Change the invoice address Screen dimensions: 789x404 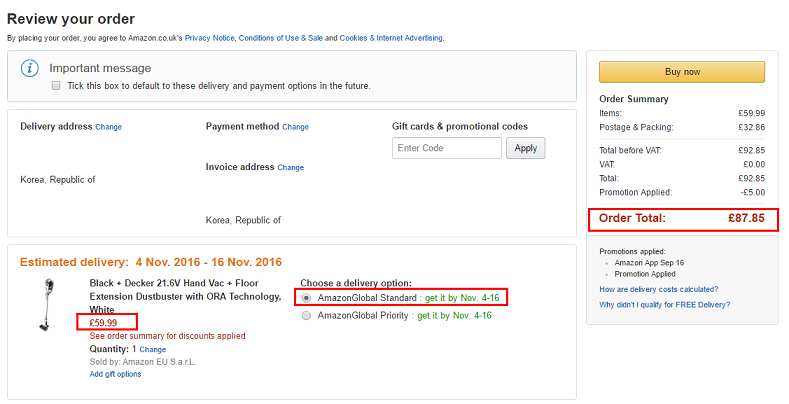(290, 167)
